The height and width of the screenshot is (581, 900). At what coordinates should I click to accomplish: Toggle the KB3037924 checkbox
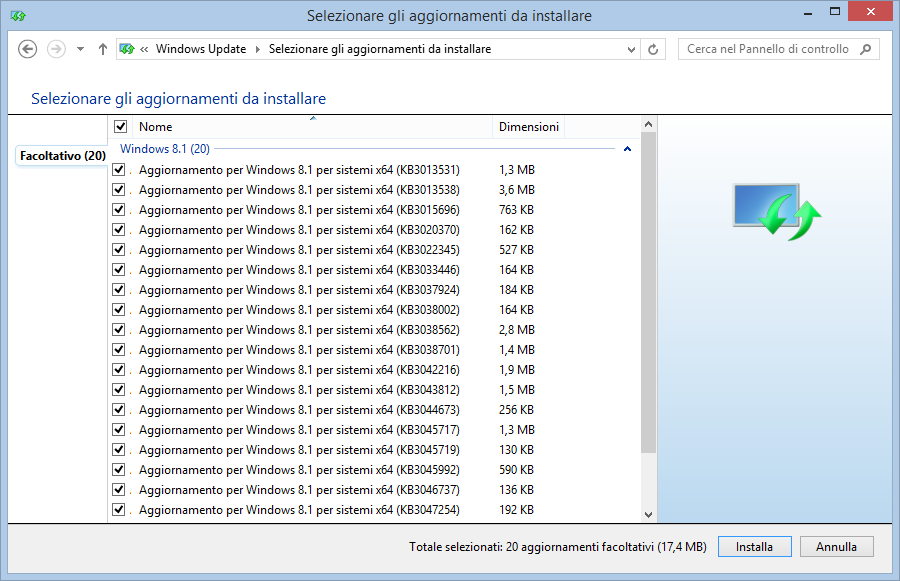pos(119,289)
